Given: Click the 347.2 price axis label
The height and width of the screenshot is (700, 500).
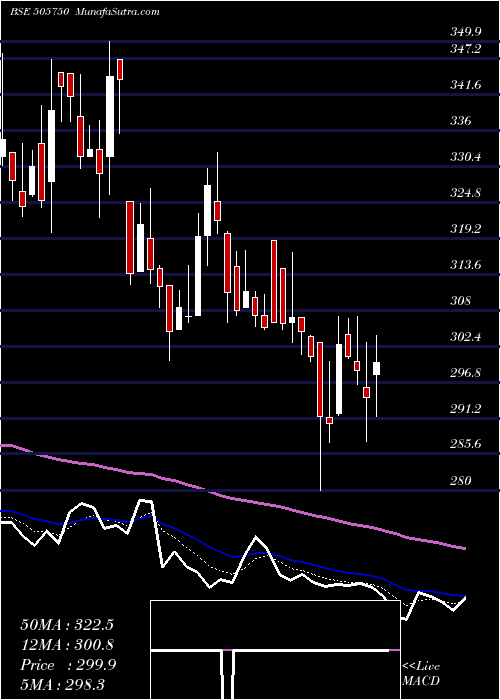Looking at the screenshot, I should [x=466, y=49].
